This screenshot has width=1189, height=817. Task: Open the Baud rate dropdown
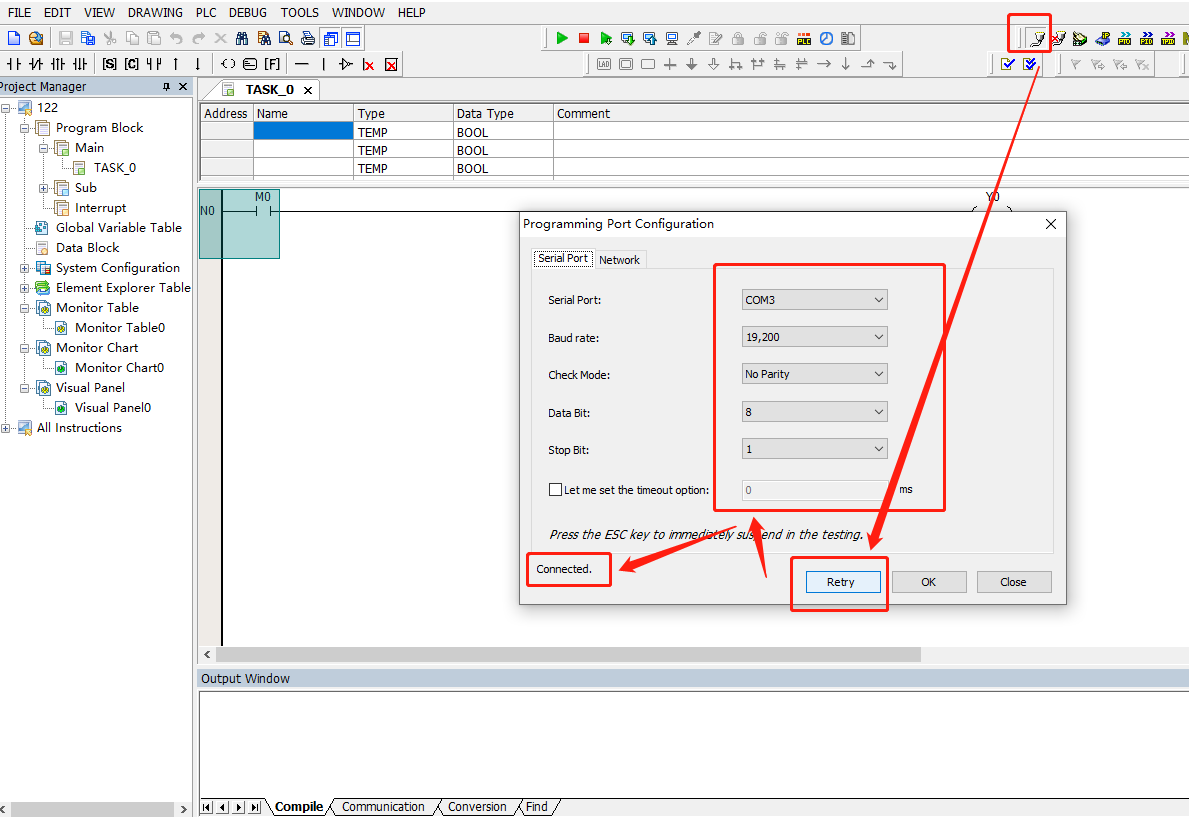click(814, 337)
